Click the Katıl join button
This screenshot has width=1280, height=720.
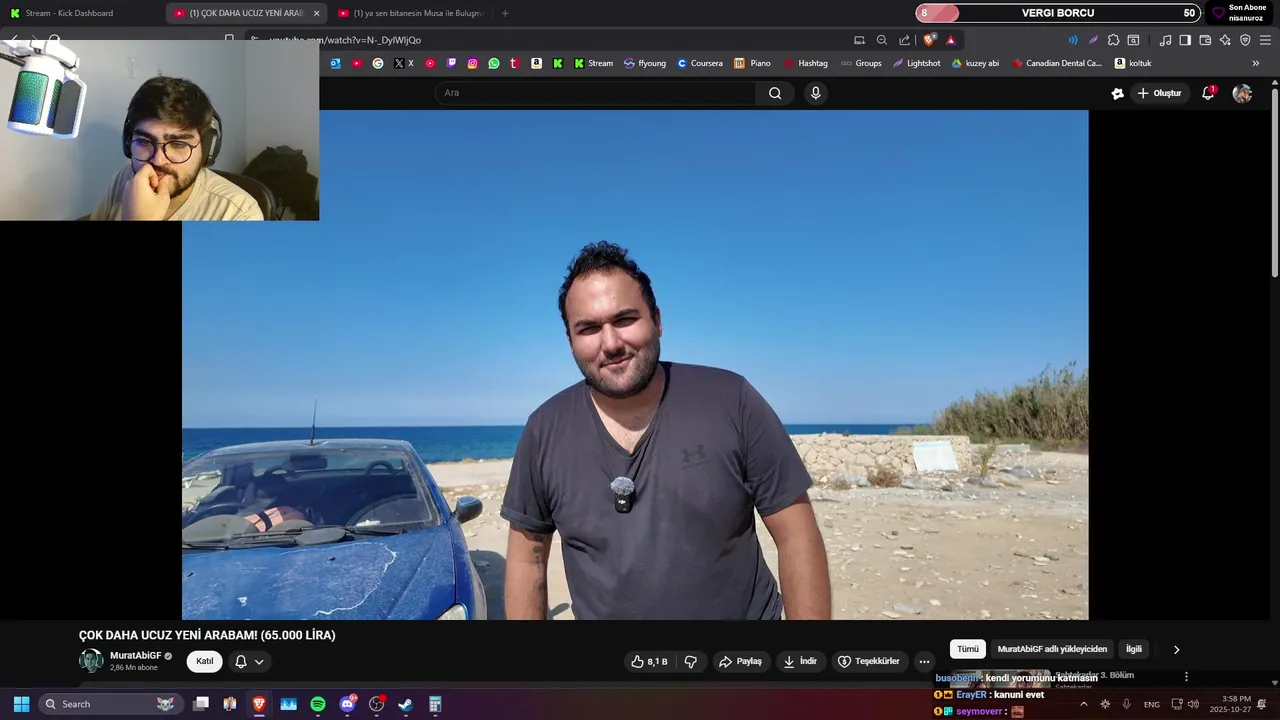[205, 661]
